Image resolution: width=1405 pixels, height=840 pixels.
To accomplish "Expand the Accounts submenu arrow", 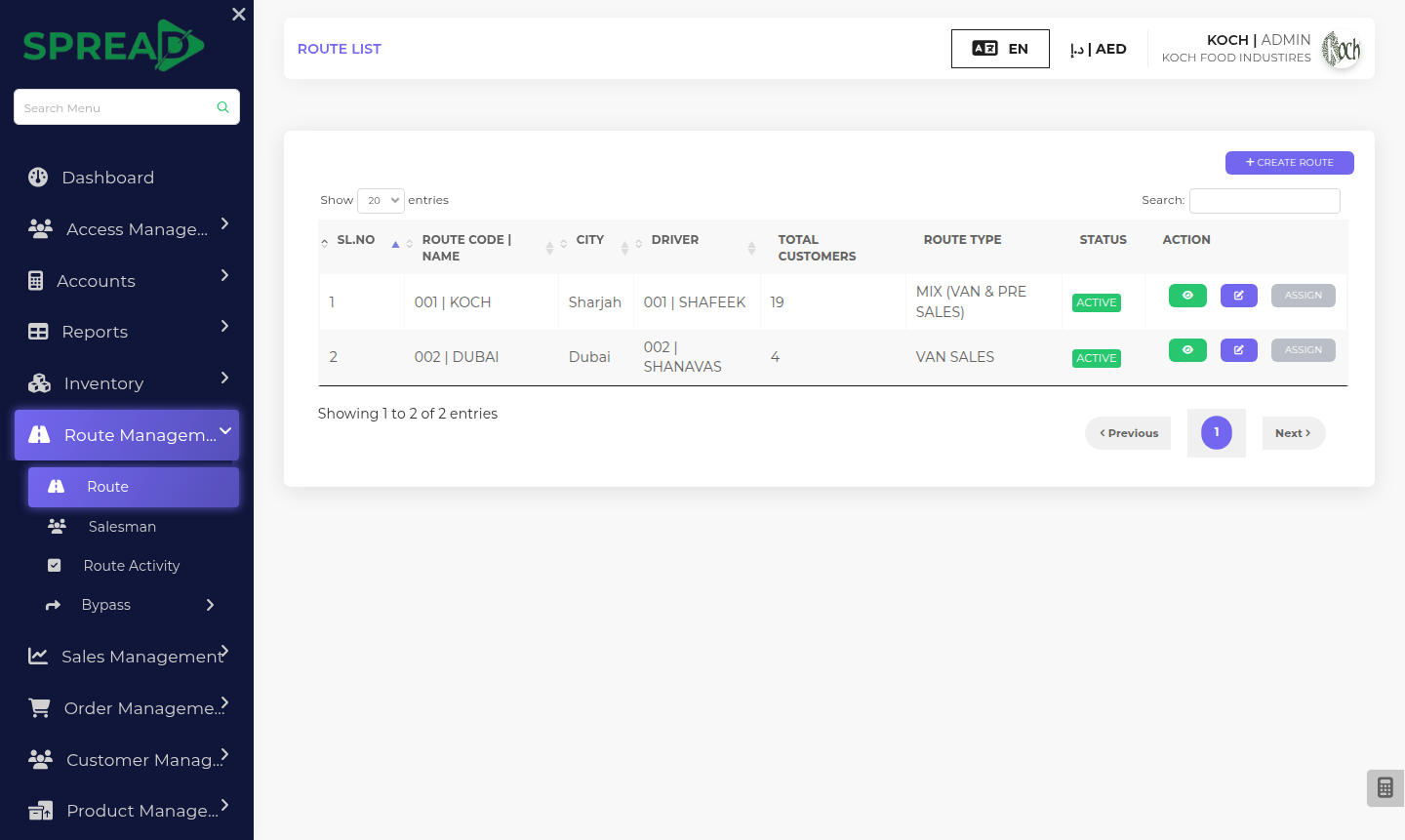I will (225, 275).
